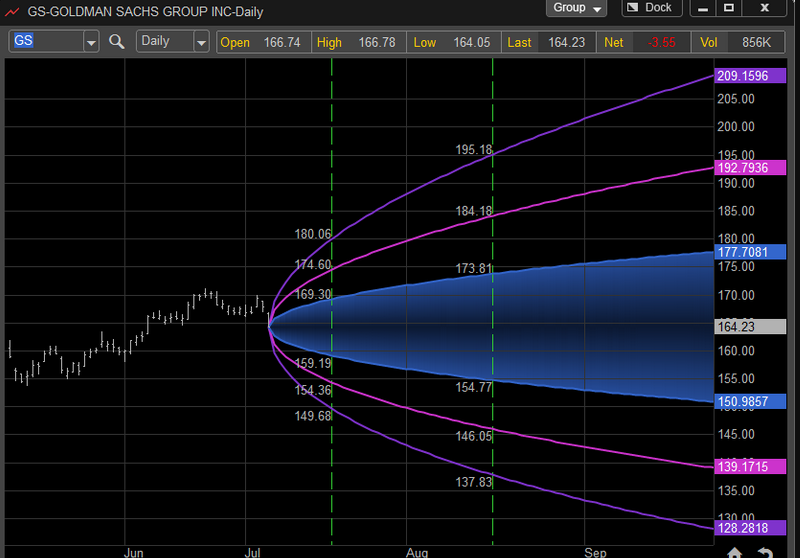Click the 169.30 projection value

click(313, 294)
